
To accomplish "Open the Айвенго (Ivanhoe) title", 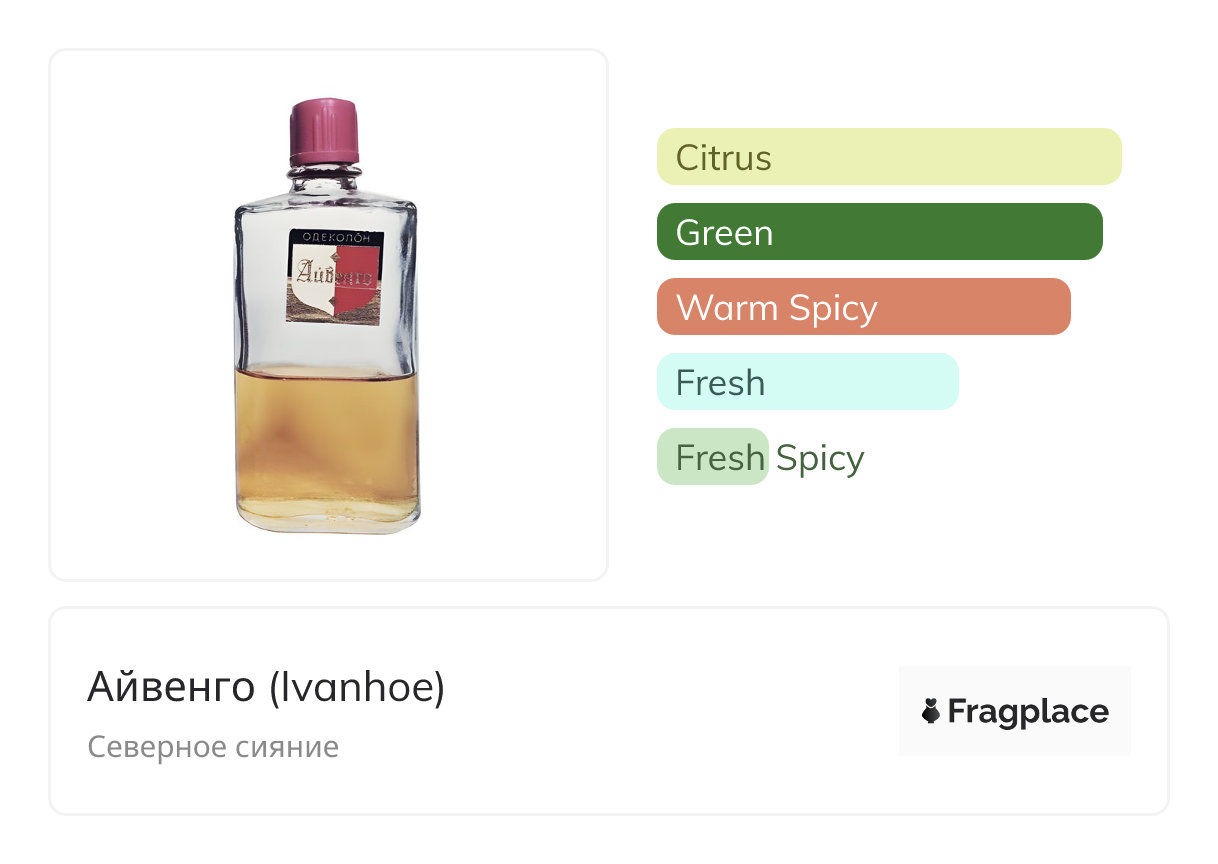I will tap(266, 688).
